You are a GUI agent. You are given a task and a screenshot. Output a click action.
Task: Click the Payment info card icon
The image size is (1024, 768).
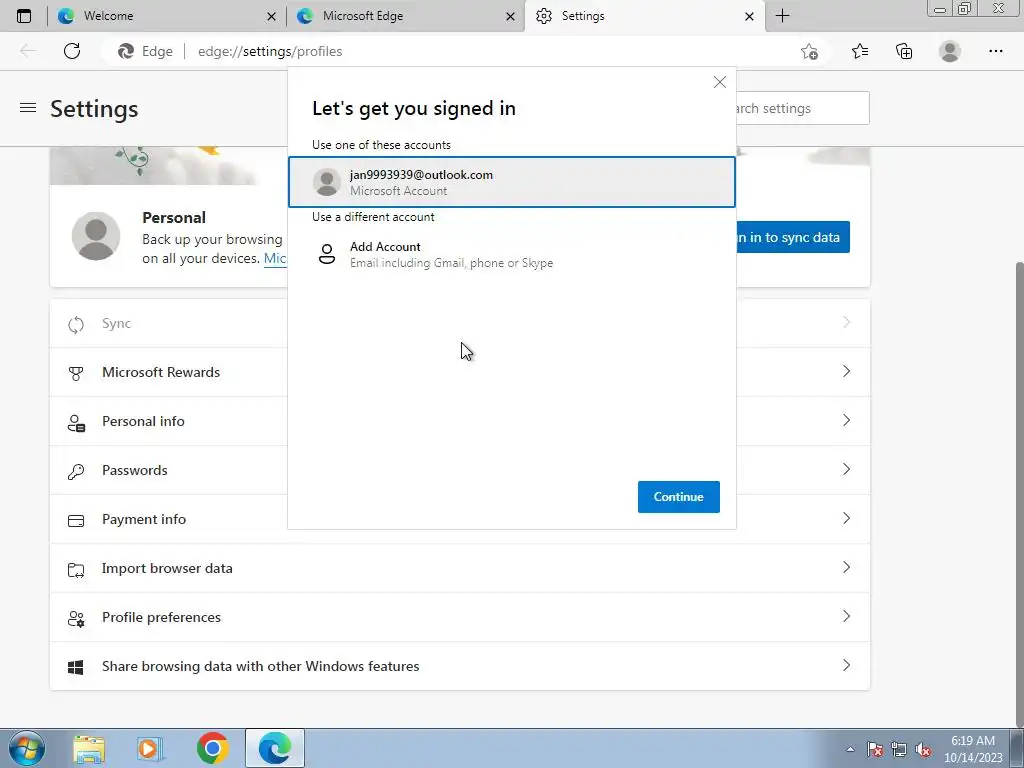76,520
